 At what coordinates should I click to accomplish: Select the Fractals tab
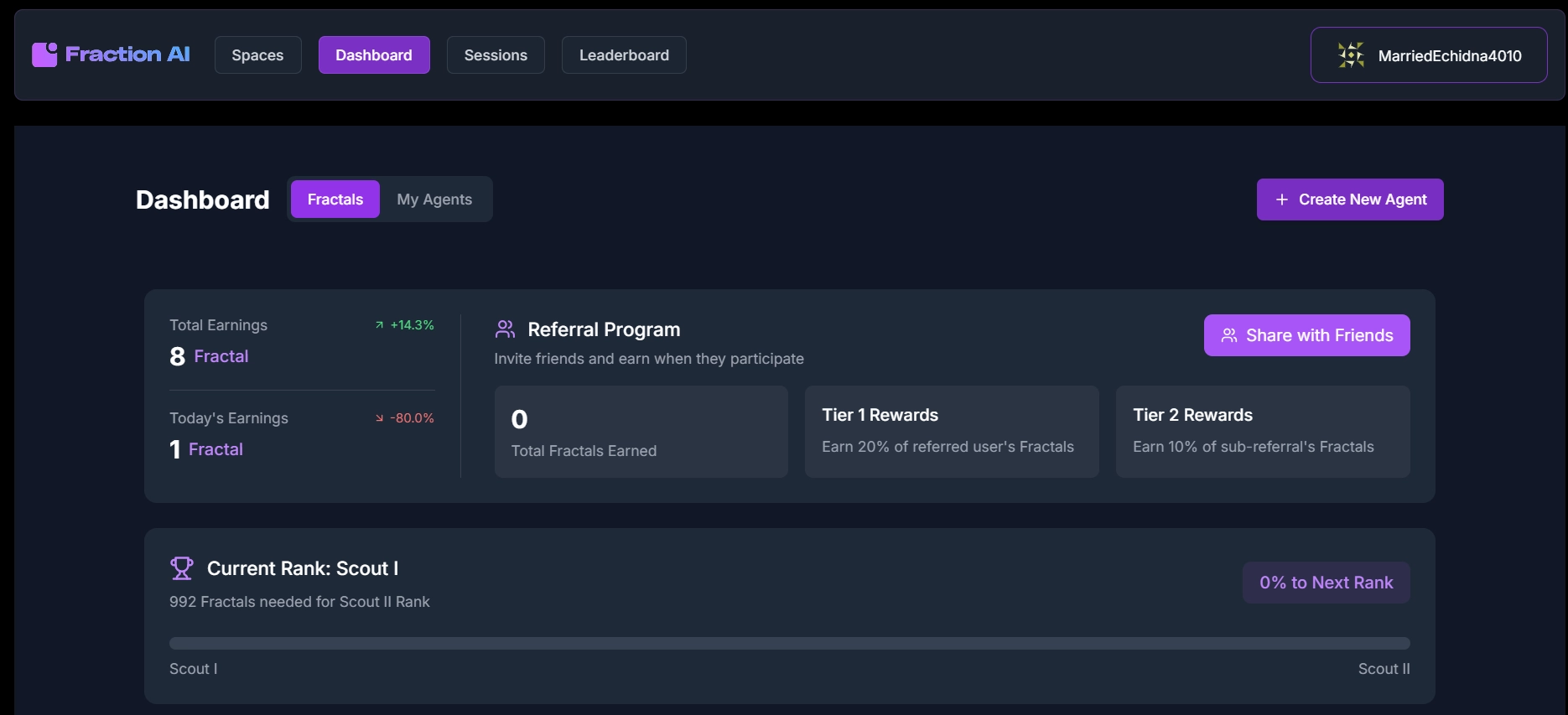point(335,199)
